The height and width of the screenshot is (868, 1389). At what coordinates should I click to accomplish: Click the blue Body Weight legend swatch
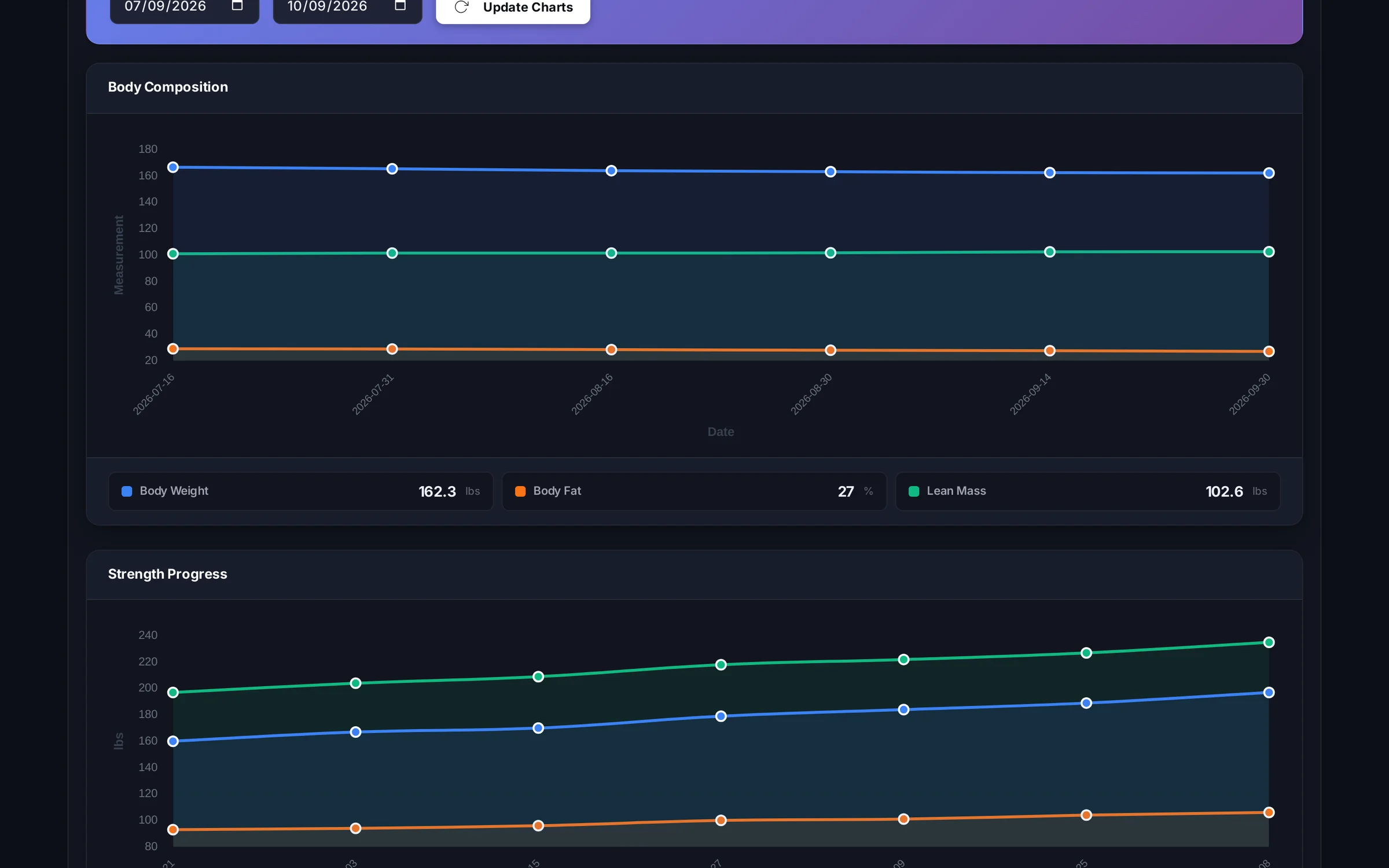pos(127,491)
